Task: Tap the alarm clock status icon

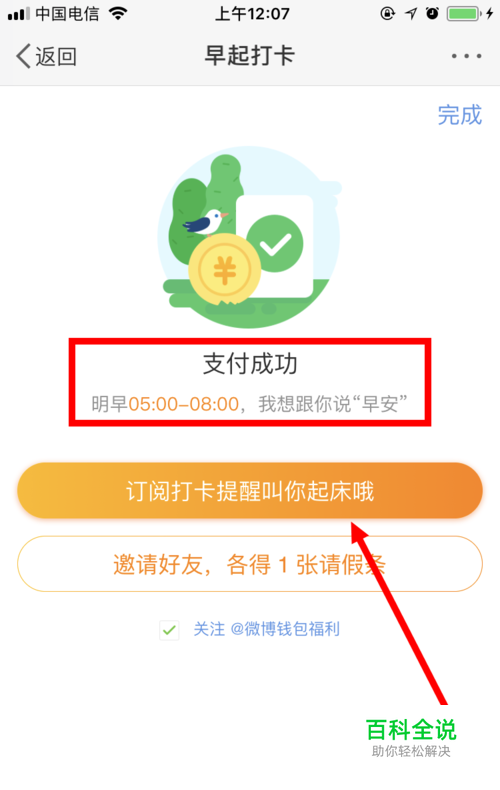Action: click(x=432, y=13)
